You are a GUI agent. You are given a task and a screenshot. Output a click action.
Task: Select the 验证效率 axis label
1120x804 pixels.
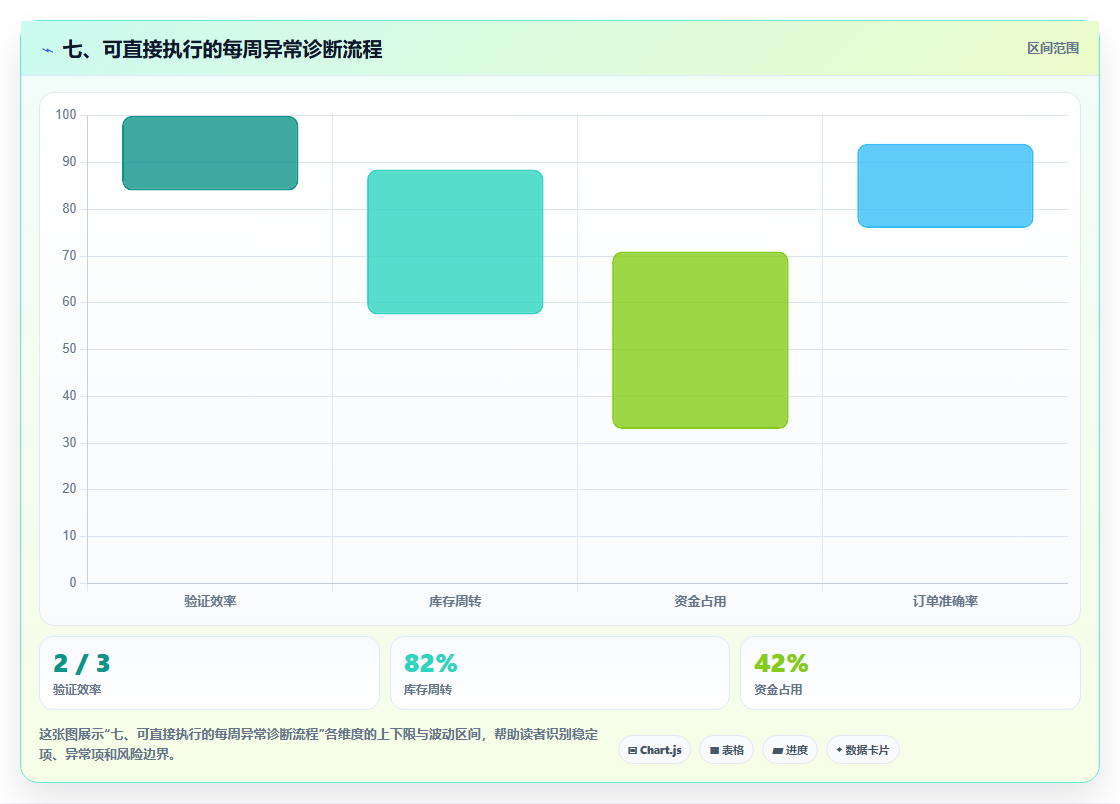[210, 601]
